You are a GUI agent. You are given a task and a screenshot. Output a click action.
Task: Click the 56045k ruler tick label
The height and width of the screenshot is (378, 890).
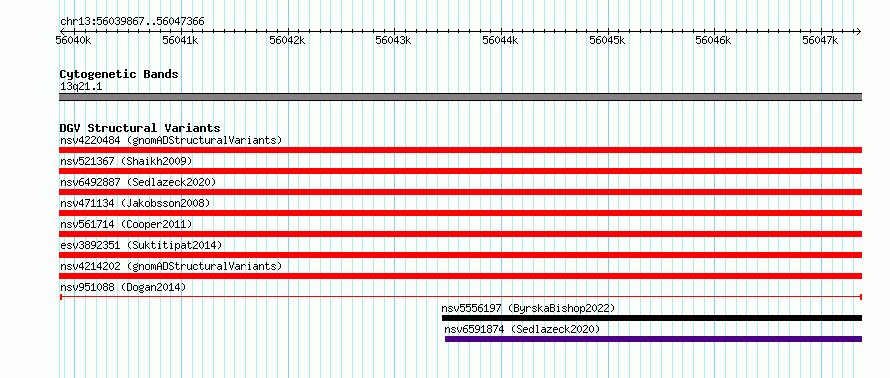pos(607,40)
